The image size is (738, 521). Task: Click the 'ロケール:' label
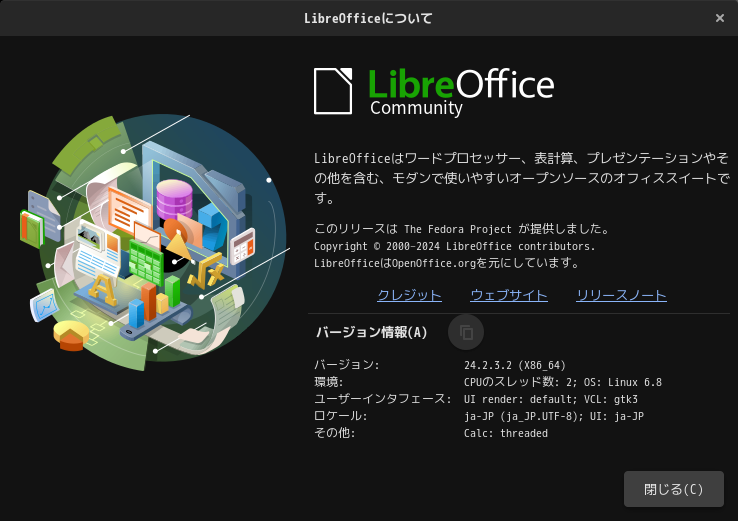point(340,416)
